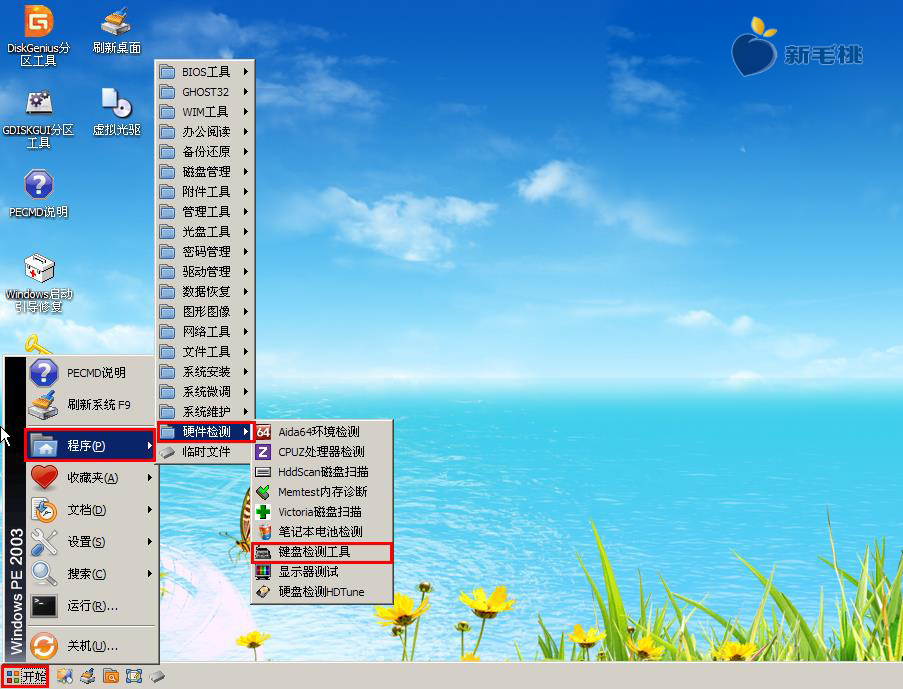Expand the GHOST32 submenu arrow
Image resolution: width=903 pixels, height=689 pixels.
tap(246, 92)
